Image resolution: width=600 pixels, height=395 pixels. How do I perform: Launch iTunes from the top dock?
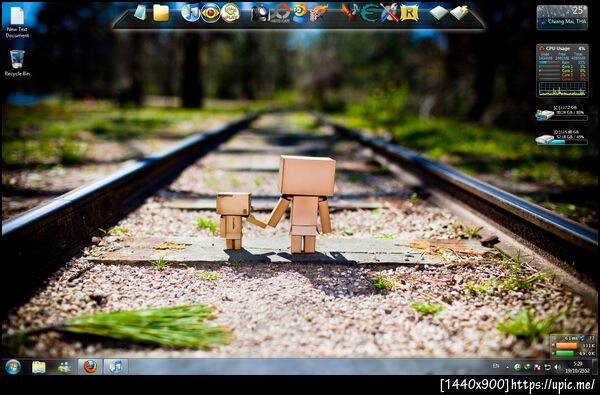(190, 13)
